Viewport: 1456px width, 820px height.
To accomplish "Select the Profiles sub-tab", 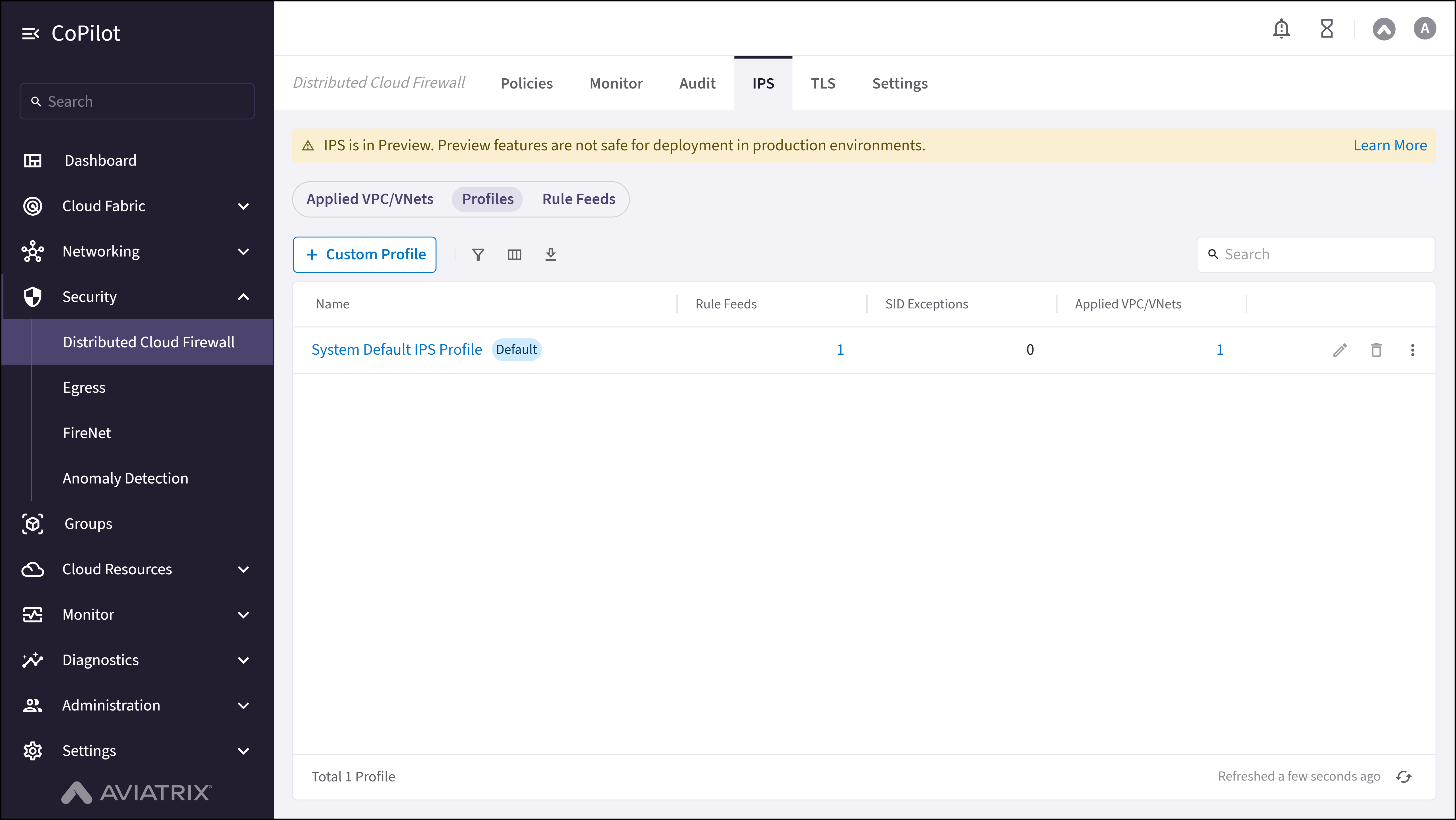I will pyautogui.click(x=487, y=199).
